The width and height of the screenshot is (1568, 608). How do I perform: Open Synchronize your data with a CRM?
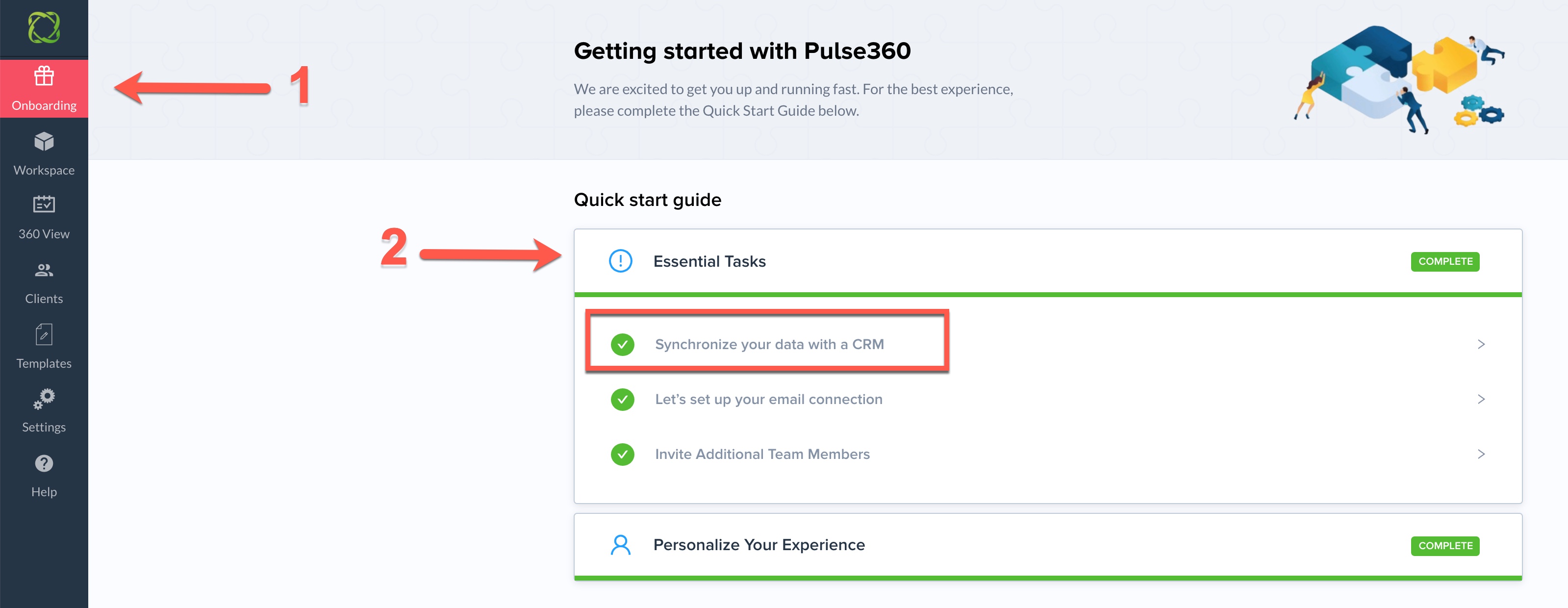(769, 344)
